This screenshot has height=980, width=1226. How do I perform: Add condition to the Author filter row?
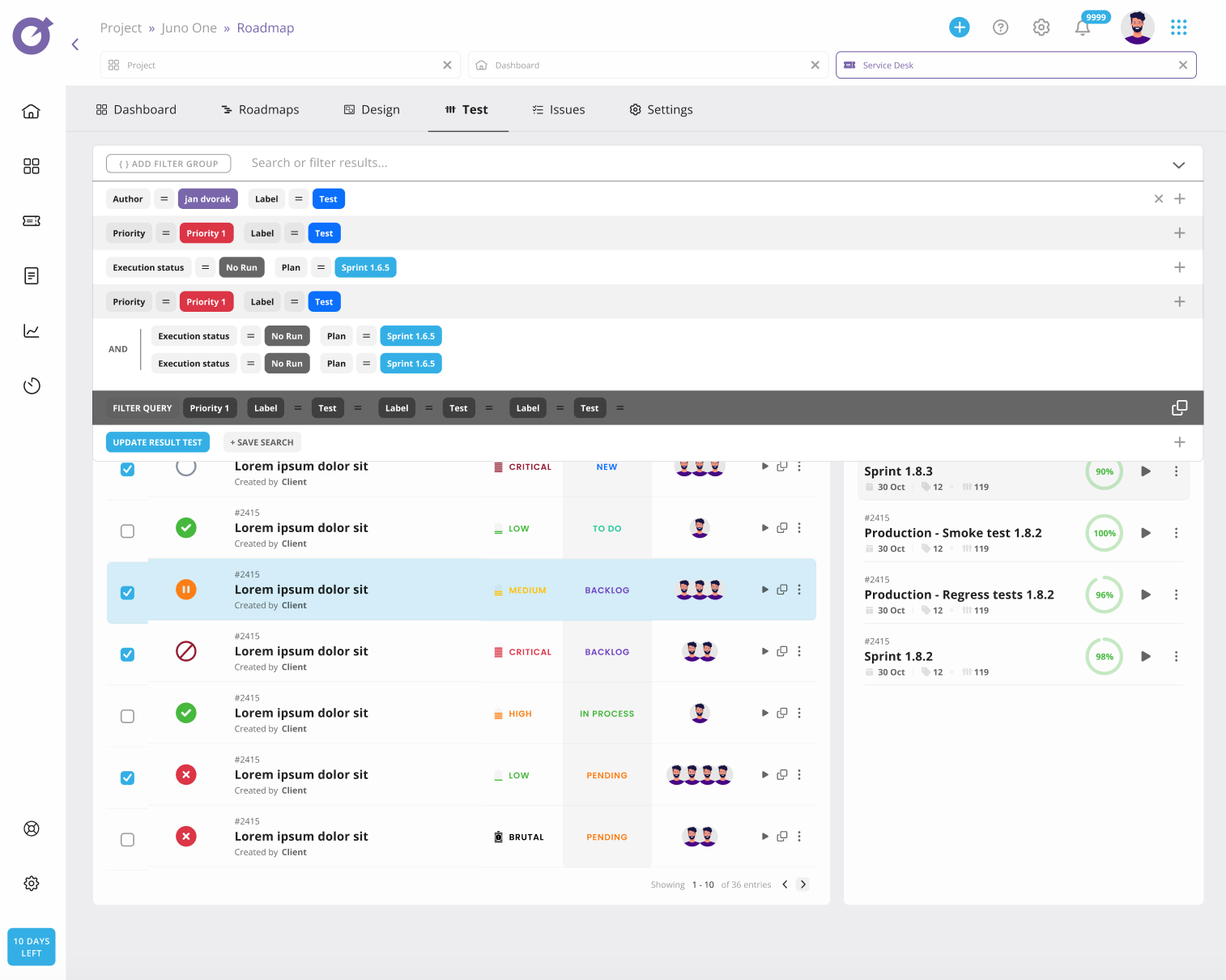[1180, 199]
